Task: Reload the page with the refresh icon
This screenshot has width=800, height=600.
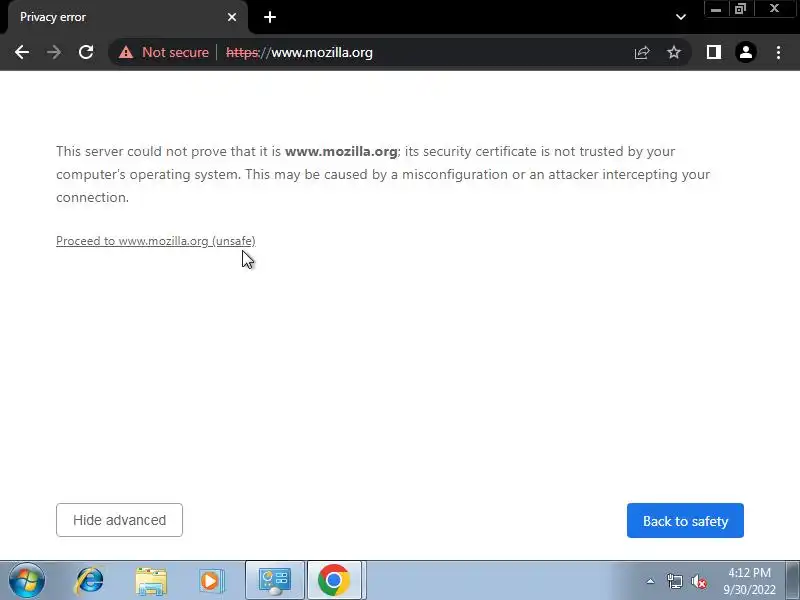Action: [86, 52]
